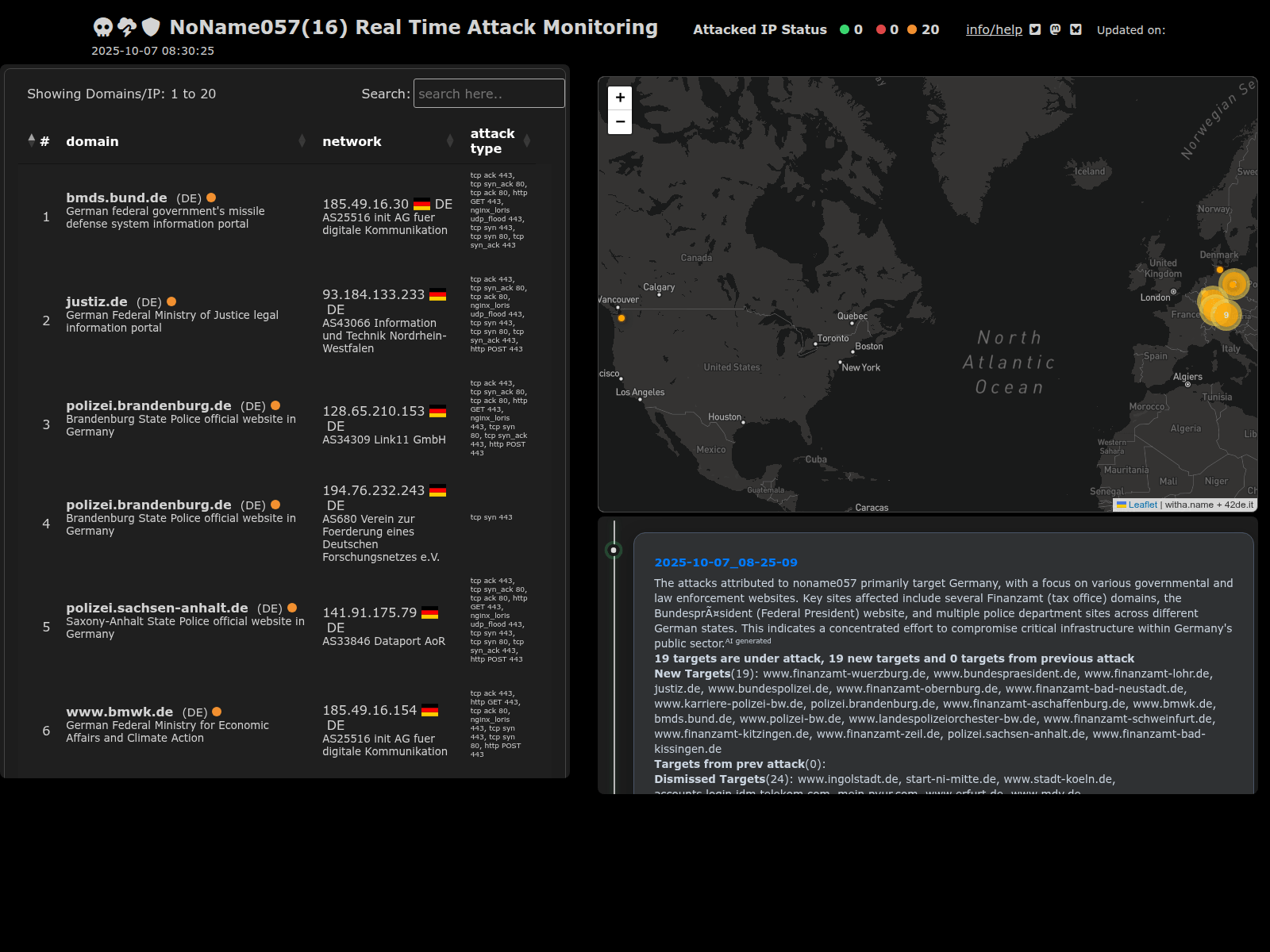
Task: Click the AS33846 Dataport AoR network text
Action: [383, 641]
